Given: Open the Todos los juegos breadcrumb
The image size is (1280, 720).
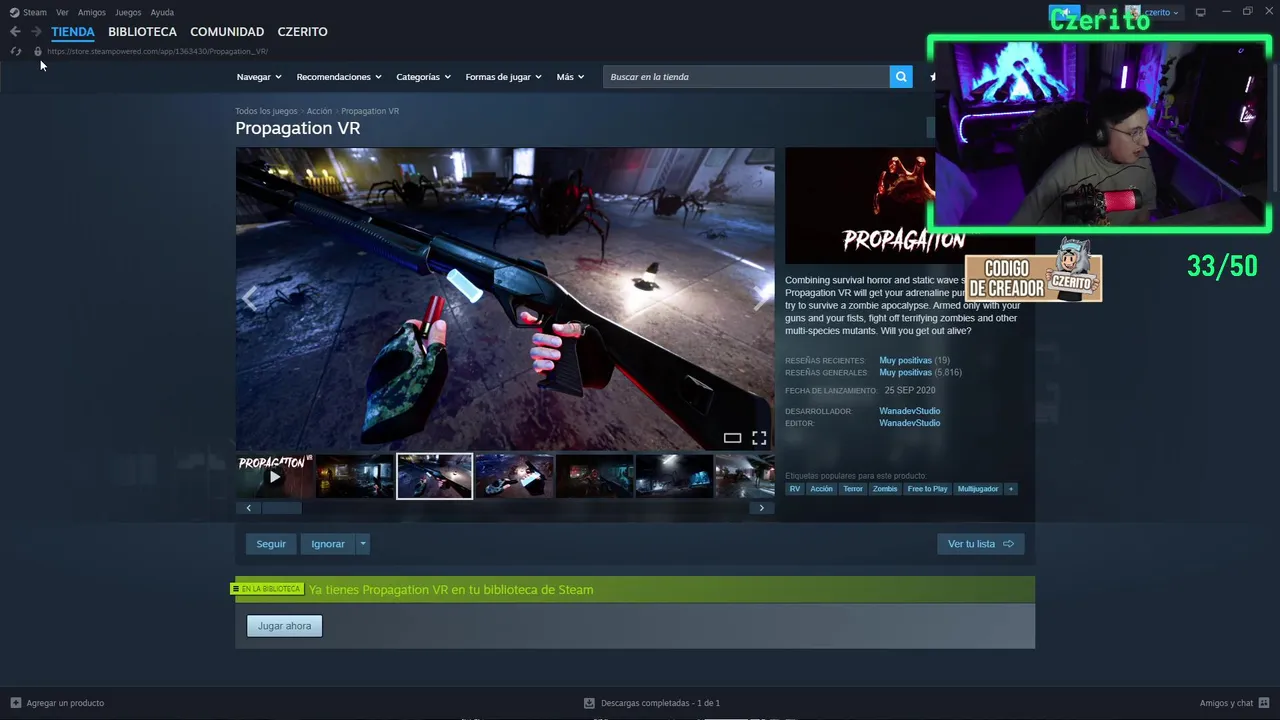Looking at the screenshot, I should point(266,111).
